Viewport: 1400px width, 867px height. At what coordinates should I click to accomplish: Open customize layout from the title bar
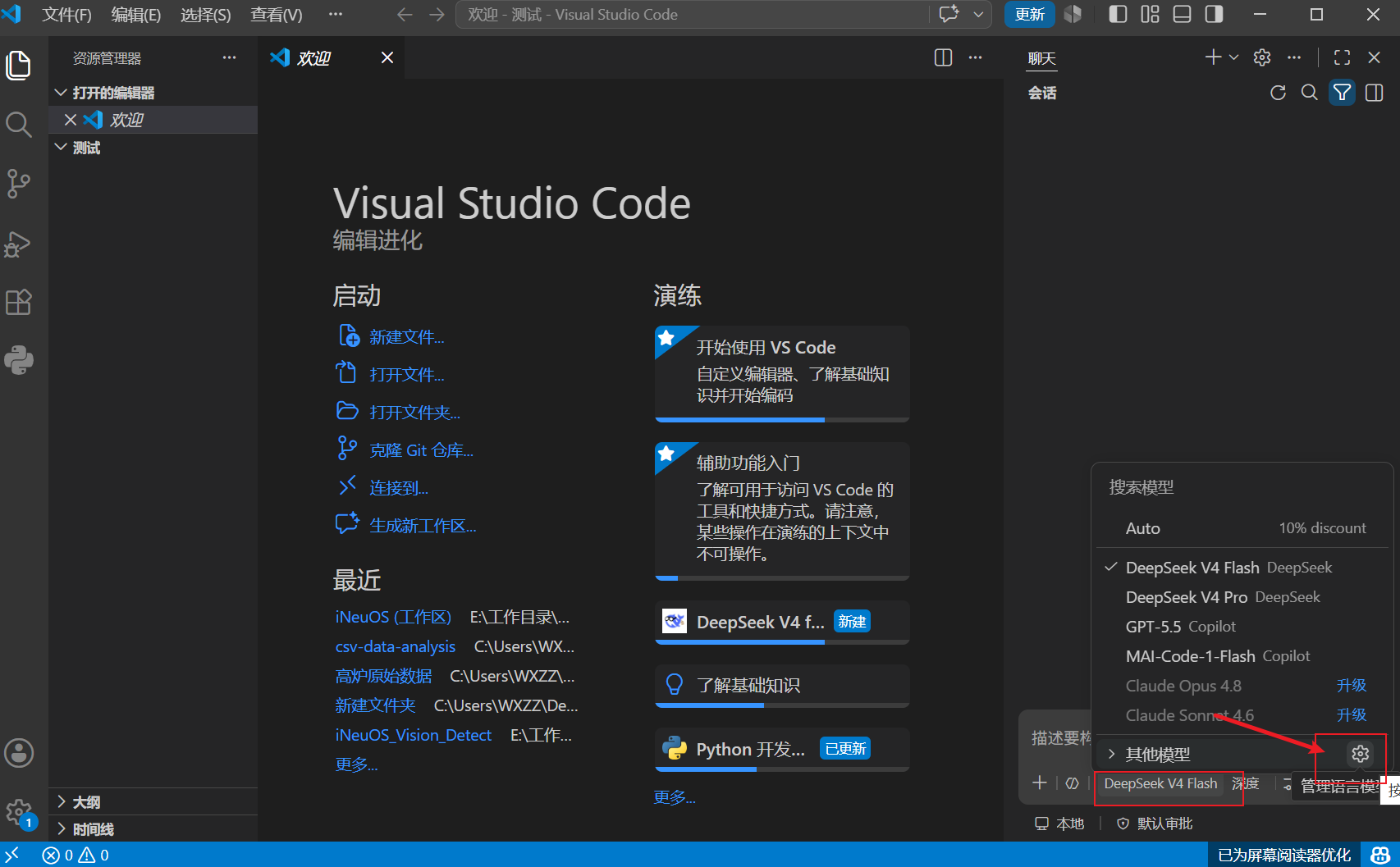point(1150,14)
